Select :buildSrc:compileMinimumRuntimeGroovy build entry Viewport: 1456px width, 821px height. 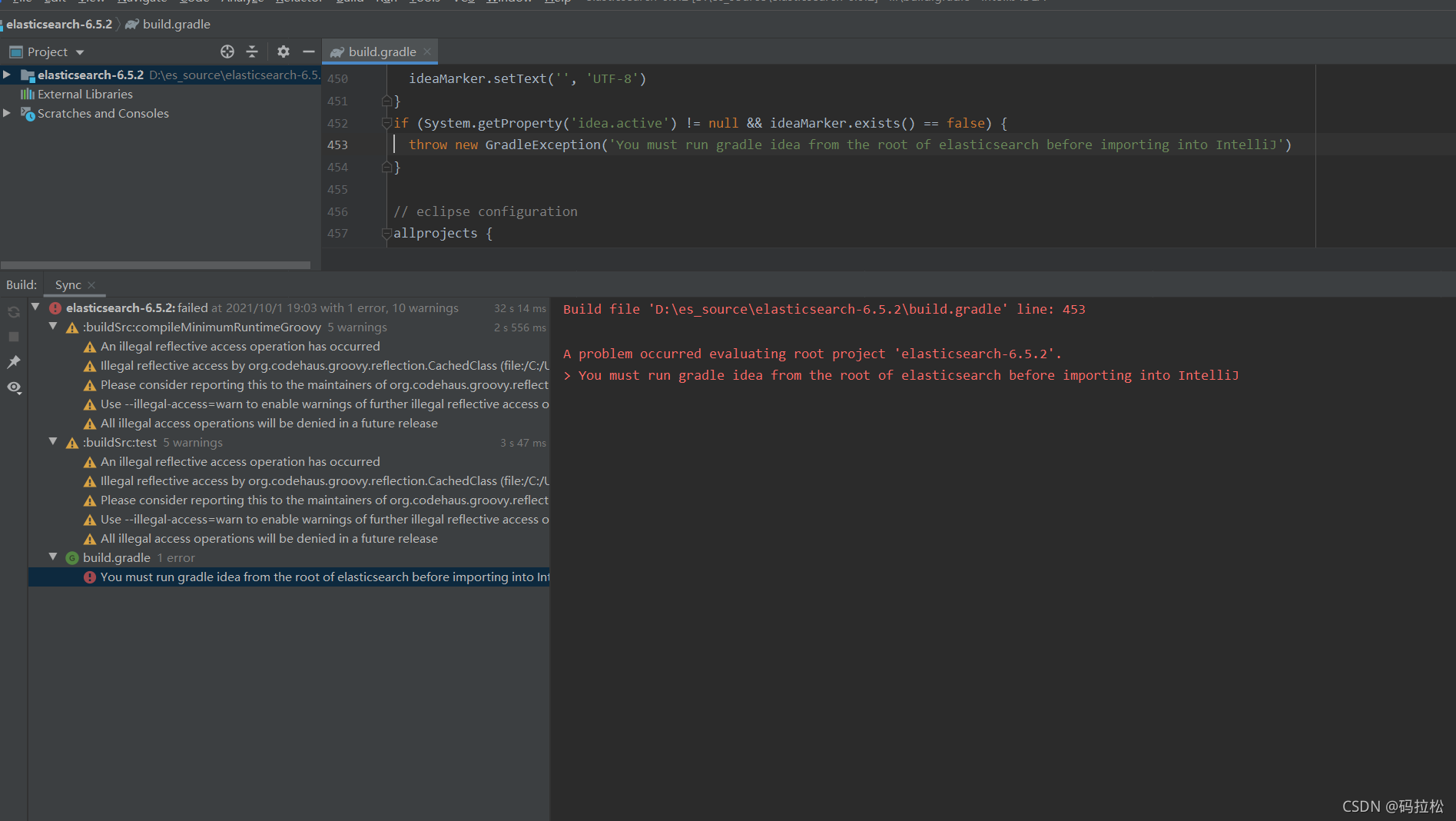coord(289,327)
